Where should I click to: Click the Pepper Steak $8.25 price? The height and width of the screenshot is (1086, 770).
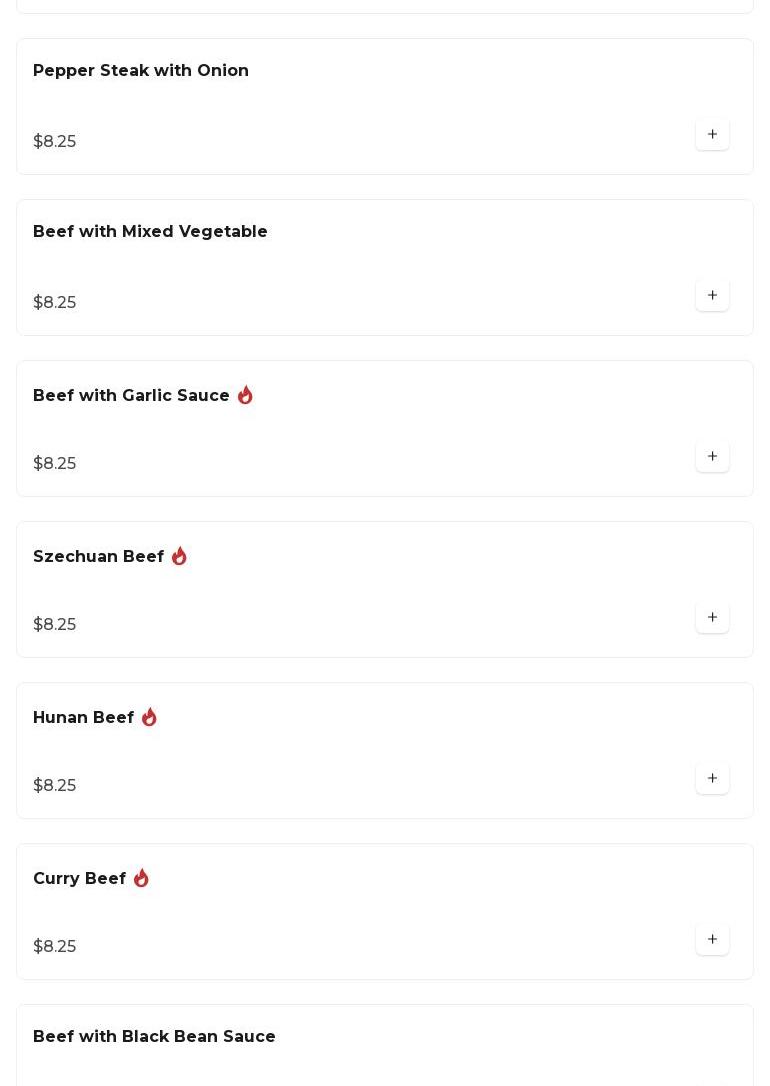tap(55, 142)
